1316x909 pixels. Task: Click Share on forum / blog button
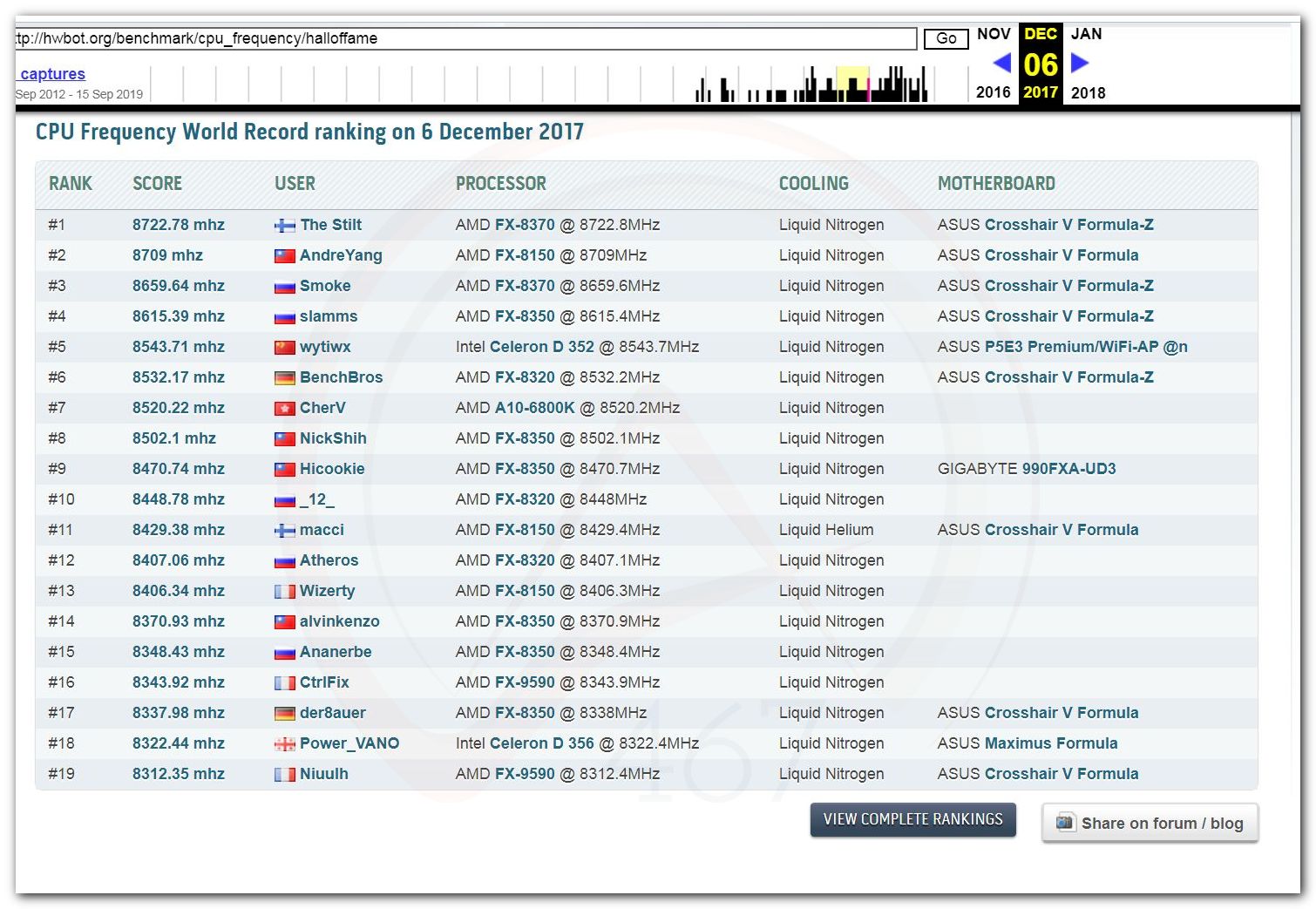1150,823
